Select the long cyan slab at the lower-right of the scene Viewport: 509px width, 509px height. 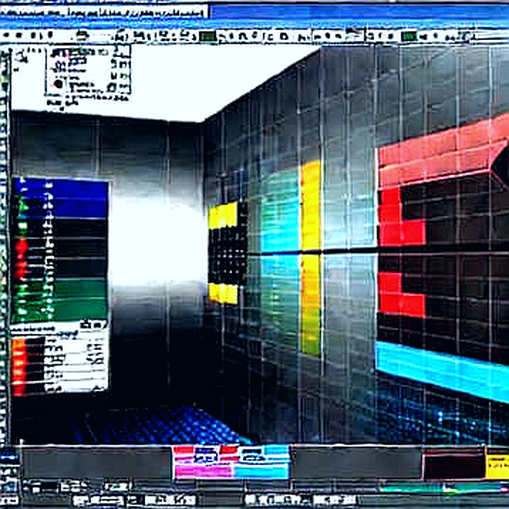pyautogui.click(x=443, y=371)
